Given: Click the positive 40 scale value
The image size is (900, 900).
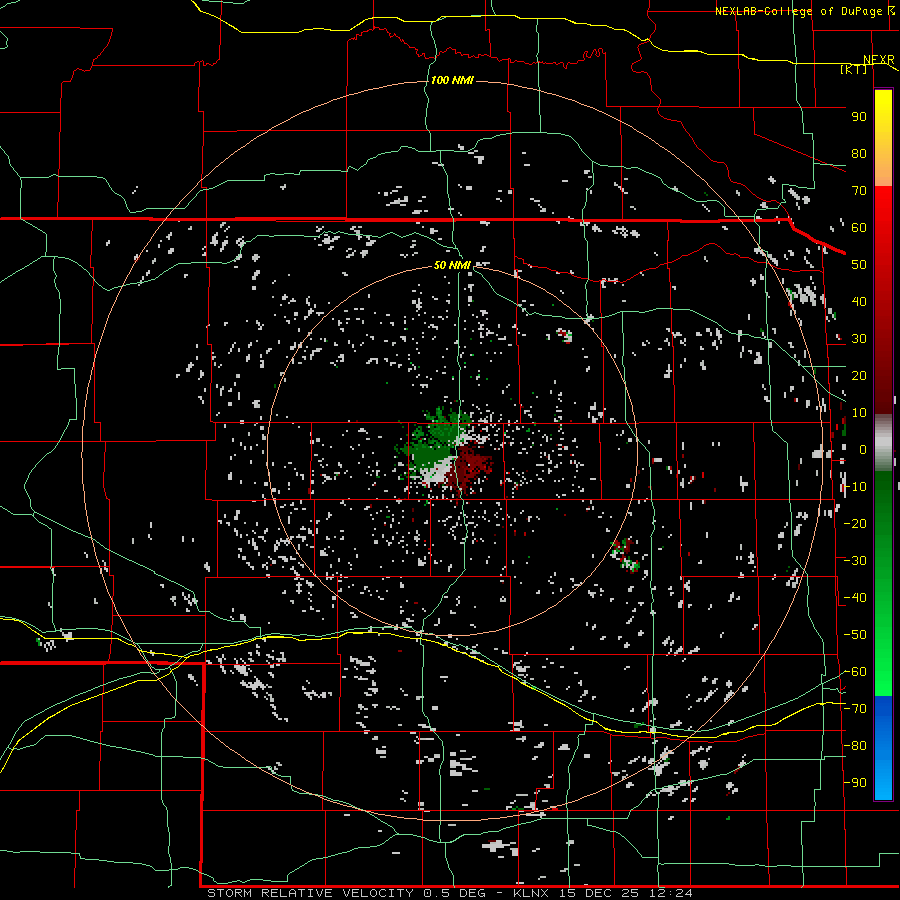Looking at the screenshot, I should 859,301.
